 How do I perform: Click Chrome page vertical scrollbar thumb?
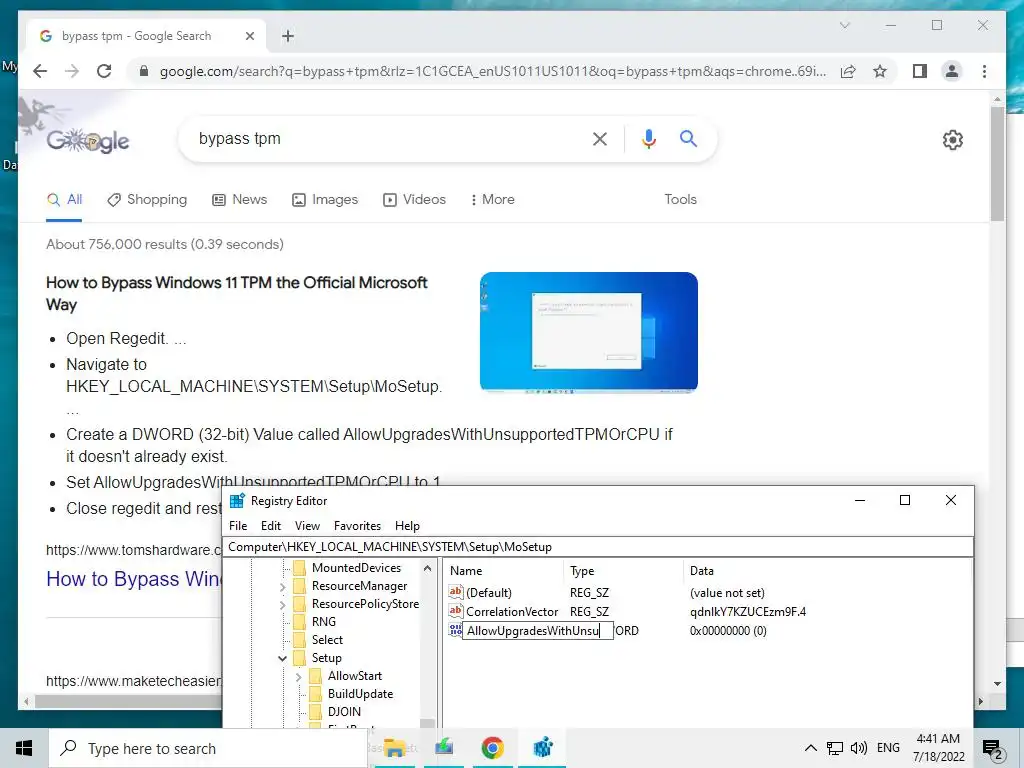997,163
